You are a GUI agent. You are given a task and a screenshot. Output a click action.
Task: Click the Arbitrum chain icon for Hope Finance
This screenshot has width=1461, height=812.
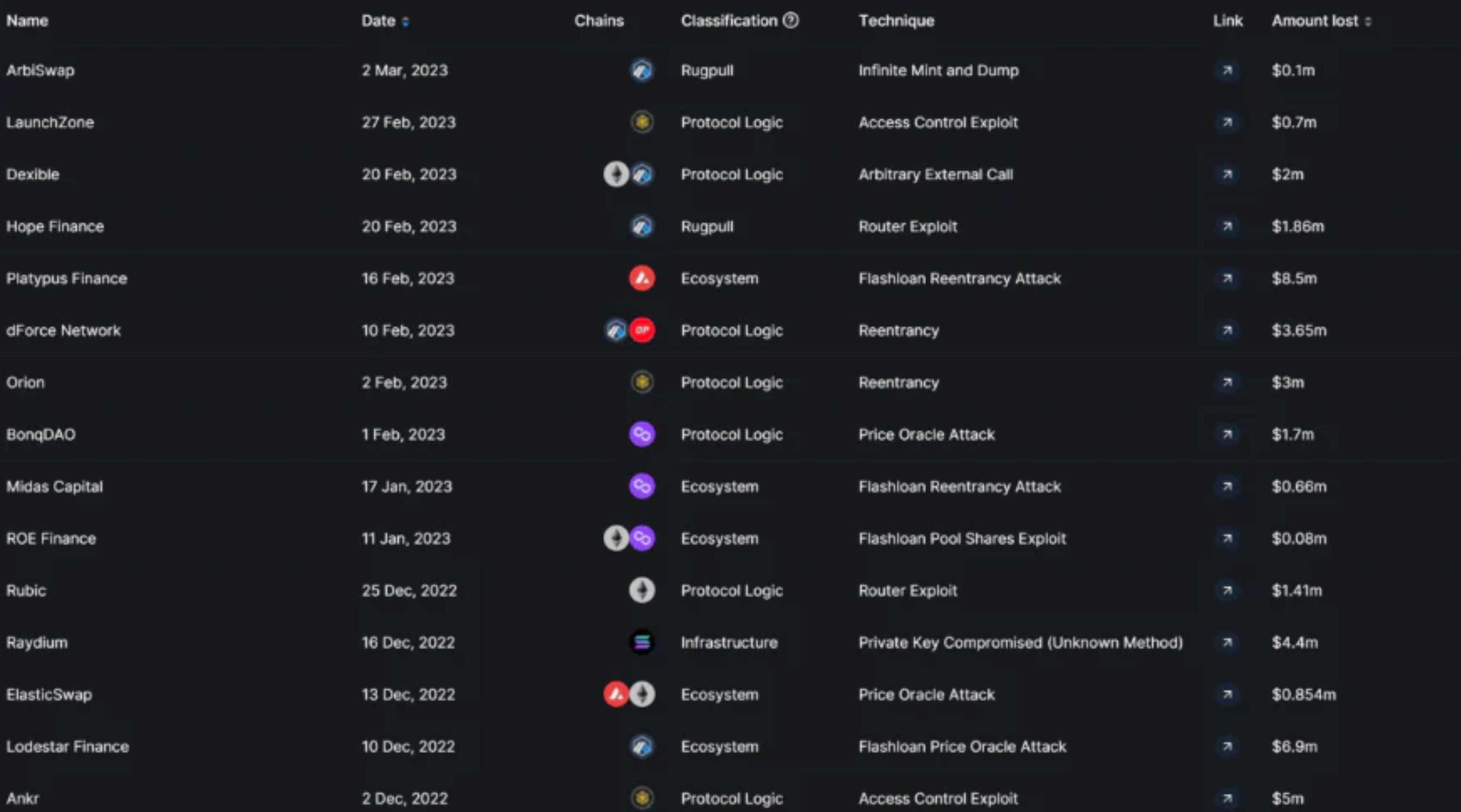[642, 226]
